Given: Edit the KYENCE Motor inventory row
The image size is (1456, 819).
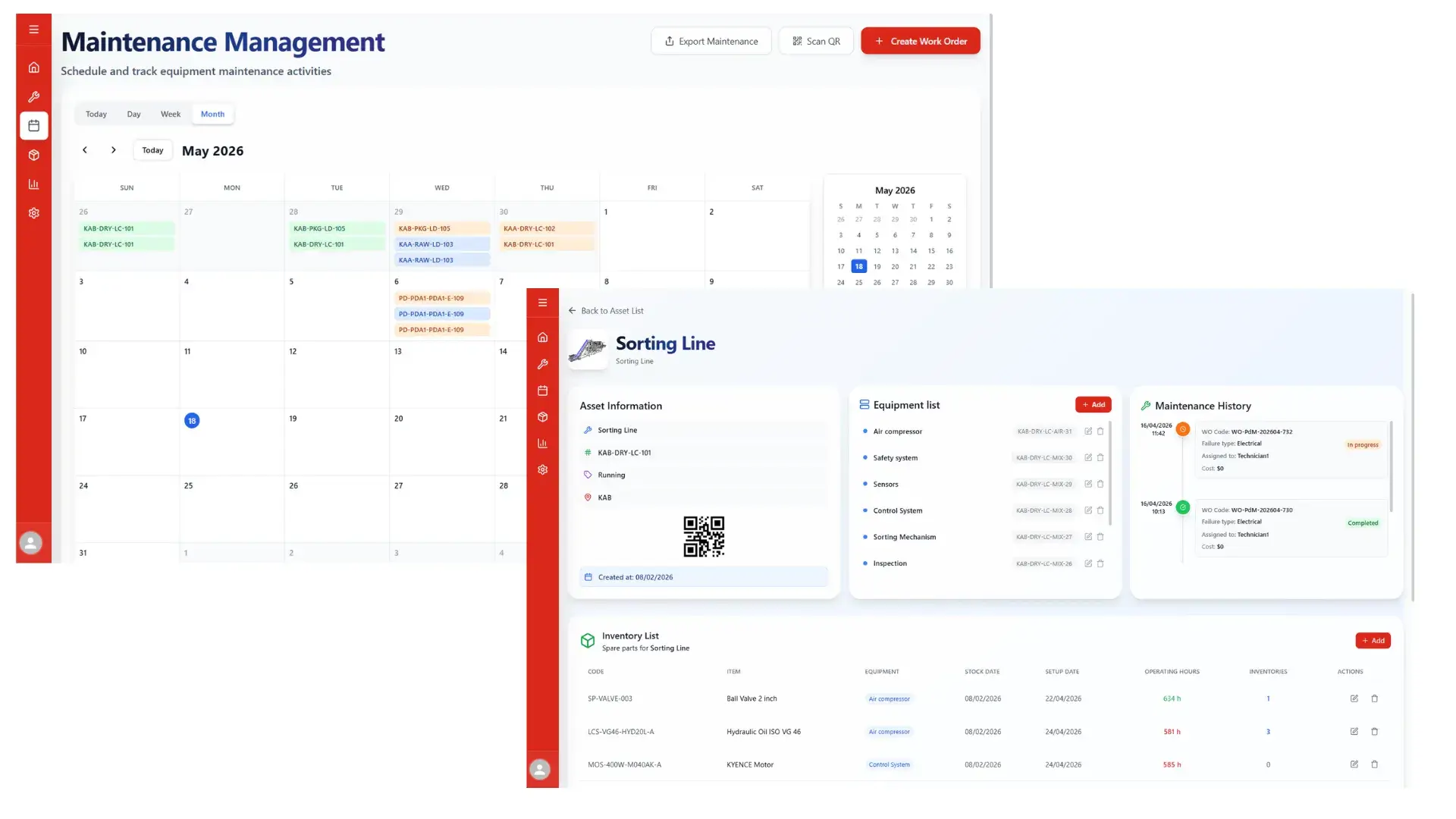Looking at the screenshot, I should click(1354, 764).
